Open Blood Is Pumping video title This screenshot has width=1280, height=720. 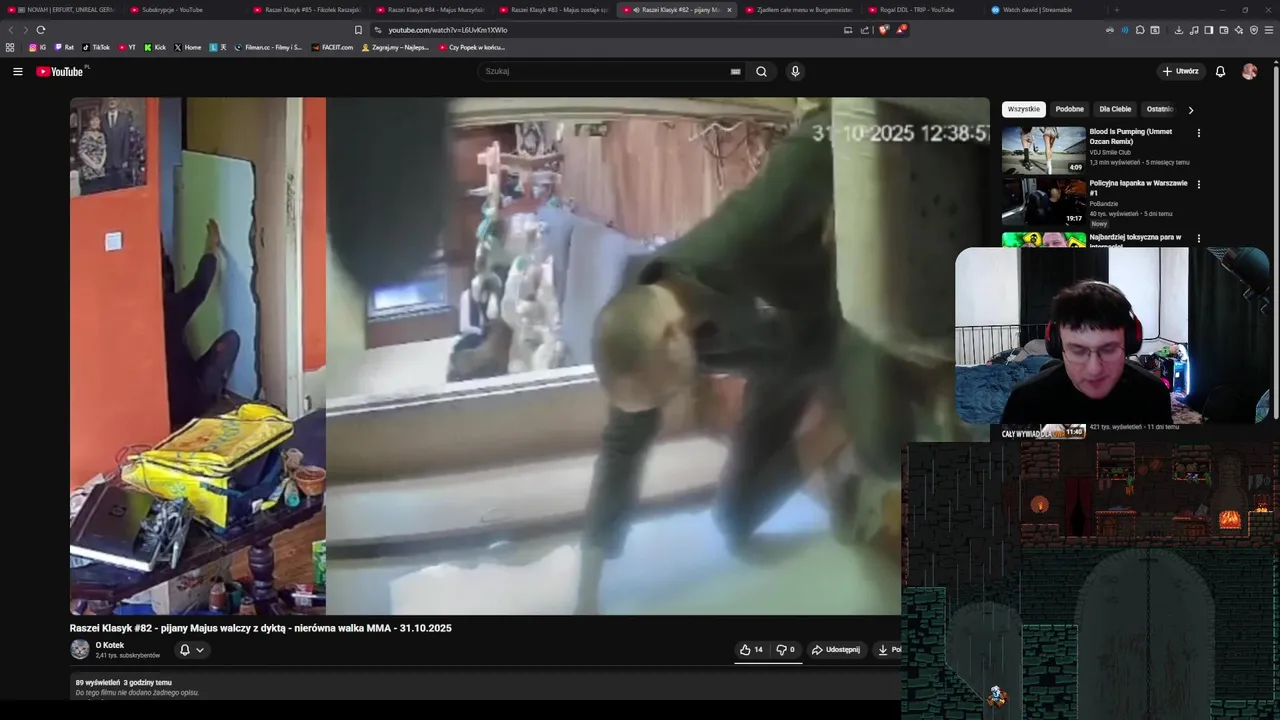1131,136
